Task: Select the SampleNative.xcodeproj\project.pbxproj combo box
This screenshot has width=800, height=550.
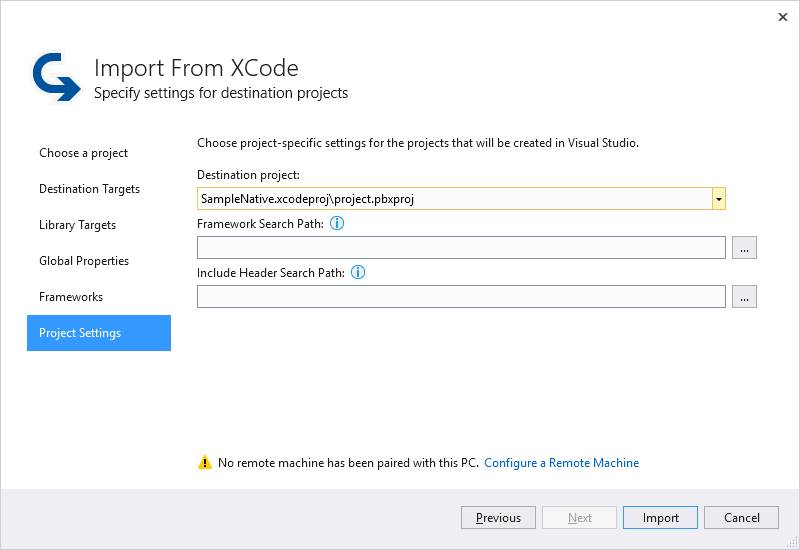Action: point(461,198)
